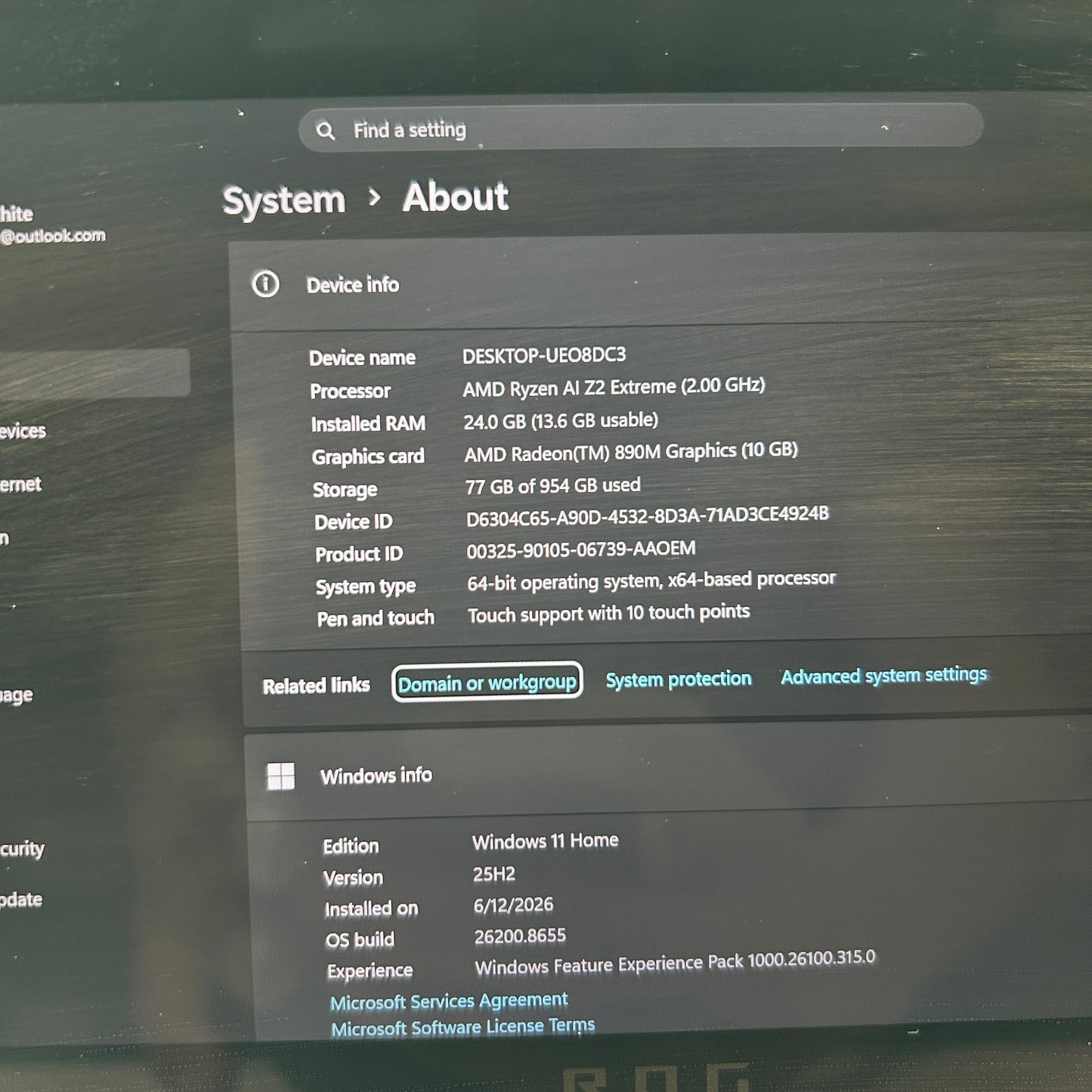Open Domain or workgroup link
Image resolution: width=1092 pixels, height=1092 pixels.
(487, 682)
